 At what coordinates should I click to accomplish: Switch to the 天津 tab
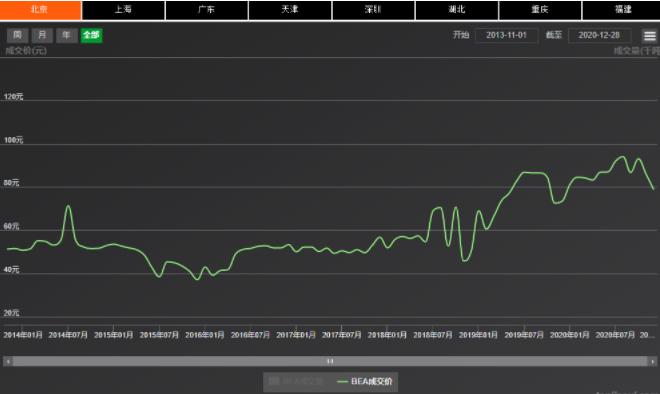290,10
